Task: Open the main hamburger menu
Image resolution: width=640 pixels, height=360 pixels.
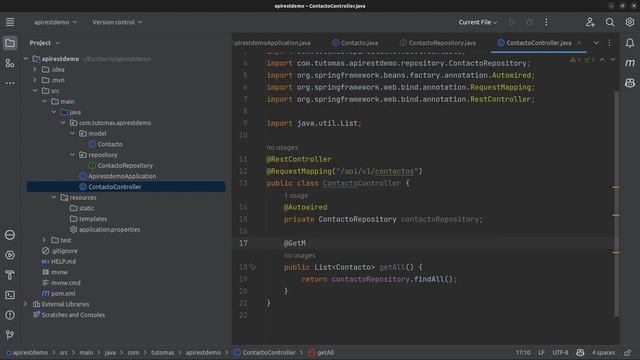Action: click(10, 22)
